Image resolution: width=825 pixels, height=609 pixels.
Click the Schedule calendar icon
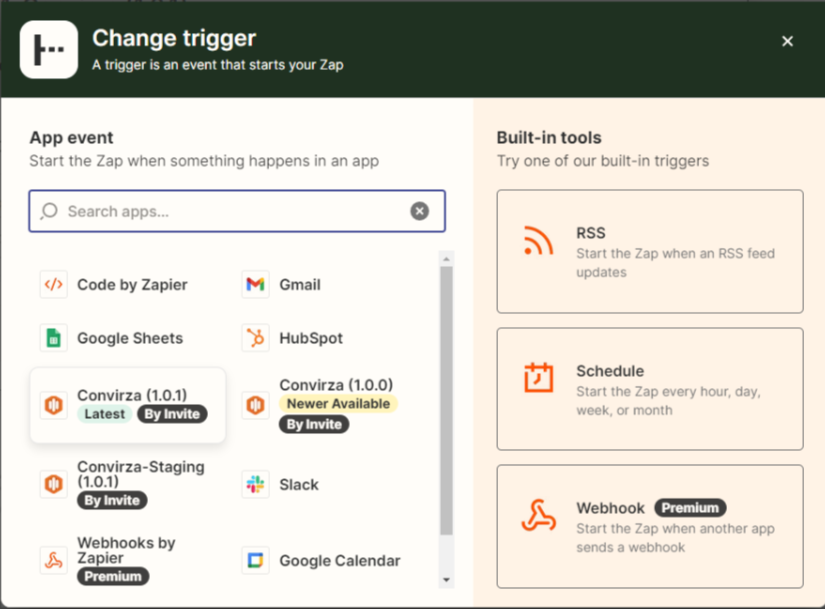pyautogui.click(x=538, y=377)
